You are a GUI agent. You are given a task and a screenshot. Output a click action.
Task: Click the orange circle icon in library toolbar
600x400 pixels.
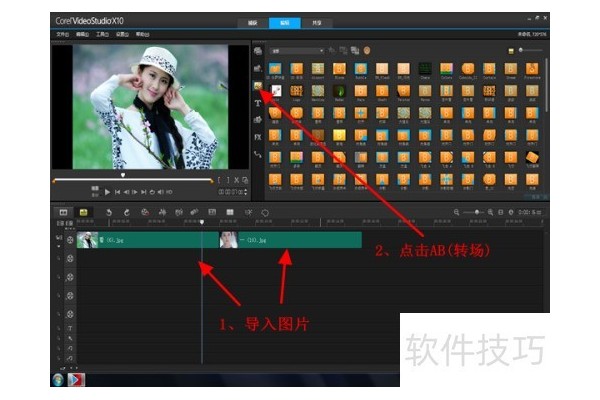(x=367, y=51)
